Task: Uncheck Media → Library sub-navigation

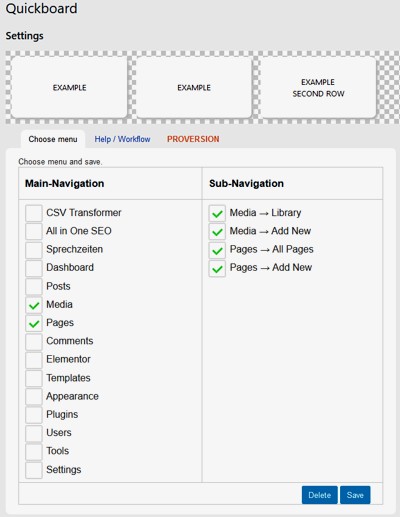Action: click(x=217, y=213)
